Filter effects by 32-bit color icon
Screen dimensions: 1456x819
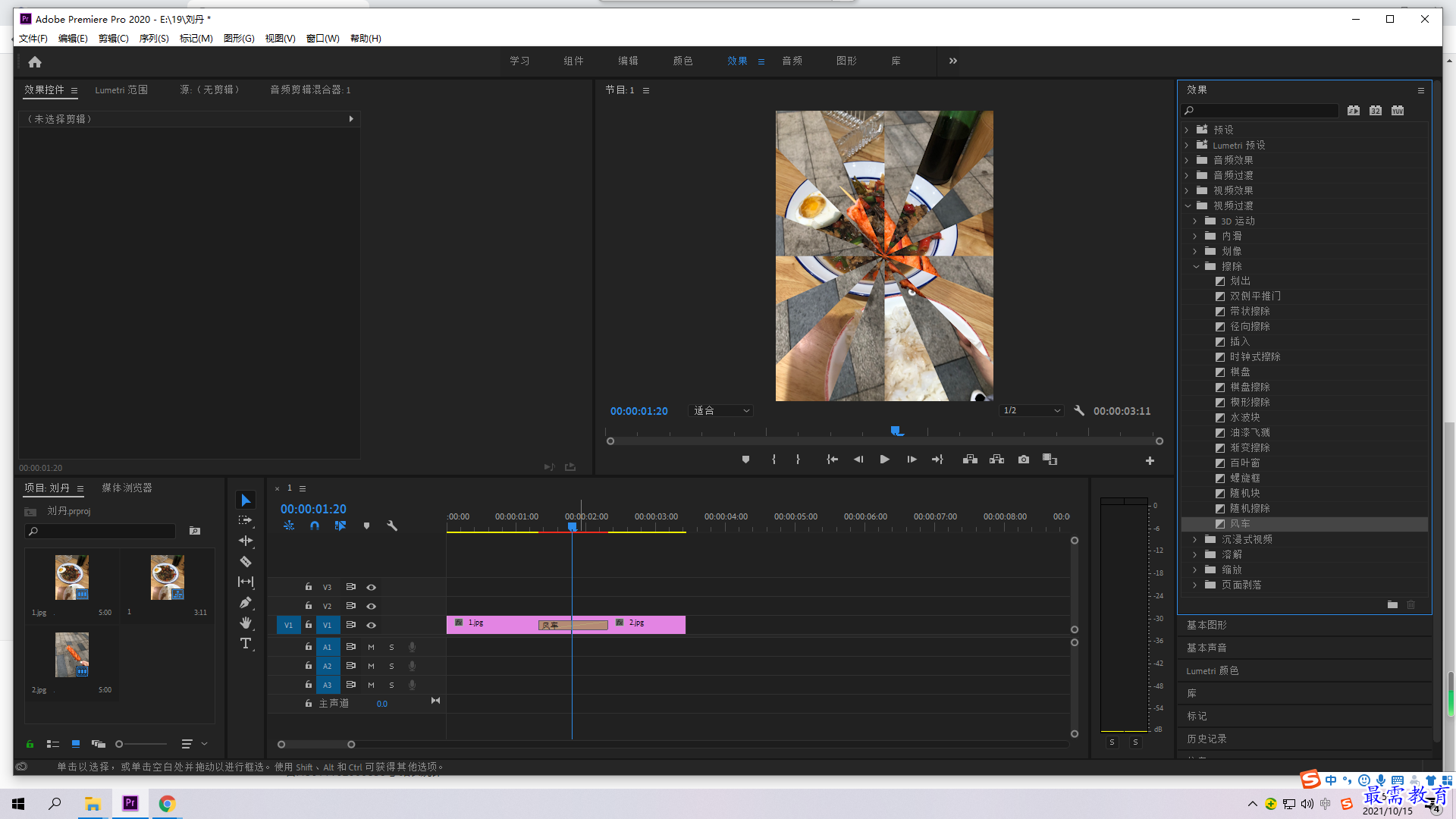click(x=1376, y=111)
